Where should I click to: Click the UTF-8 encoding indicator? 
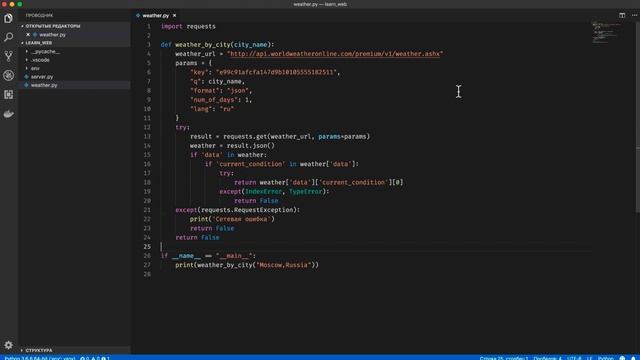click(574, 358)
